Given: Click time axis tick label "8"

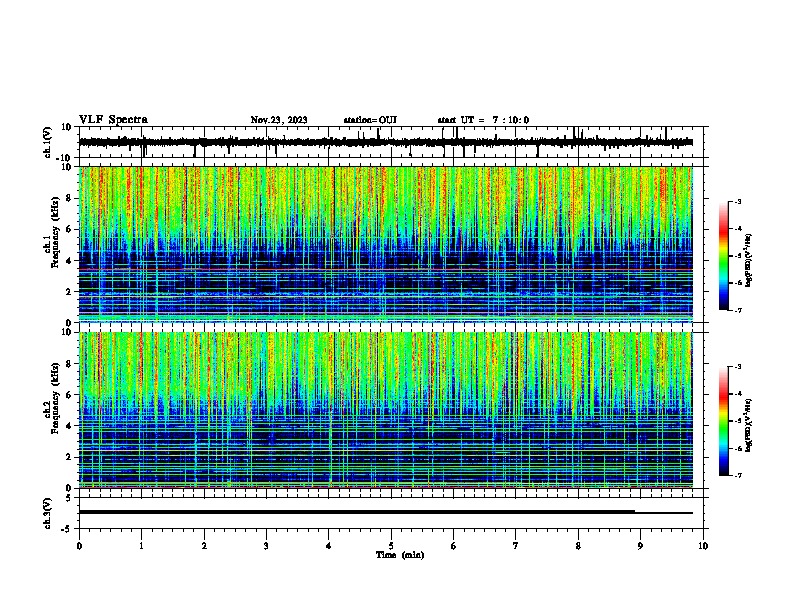Looking at the screenshot, I should coord(578,546).
